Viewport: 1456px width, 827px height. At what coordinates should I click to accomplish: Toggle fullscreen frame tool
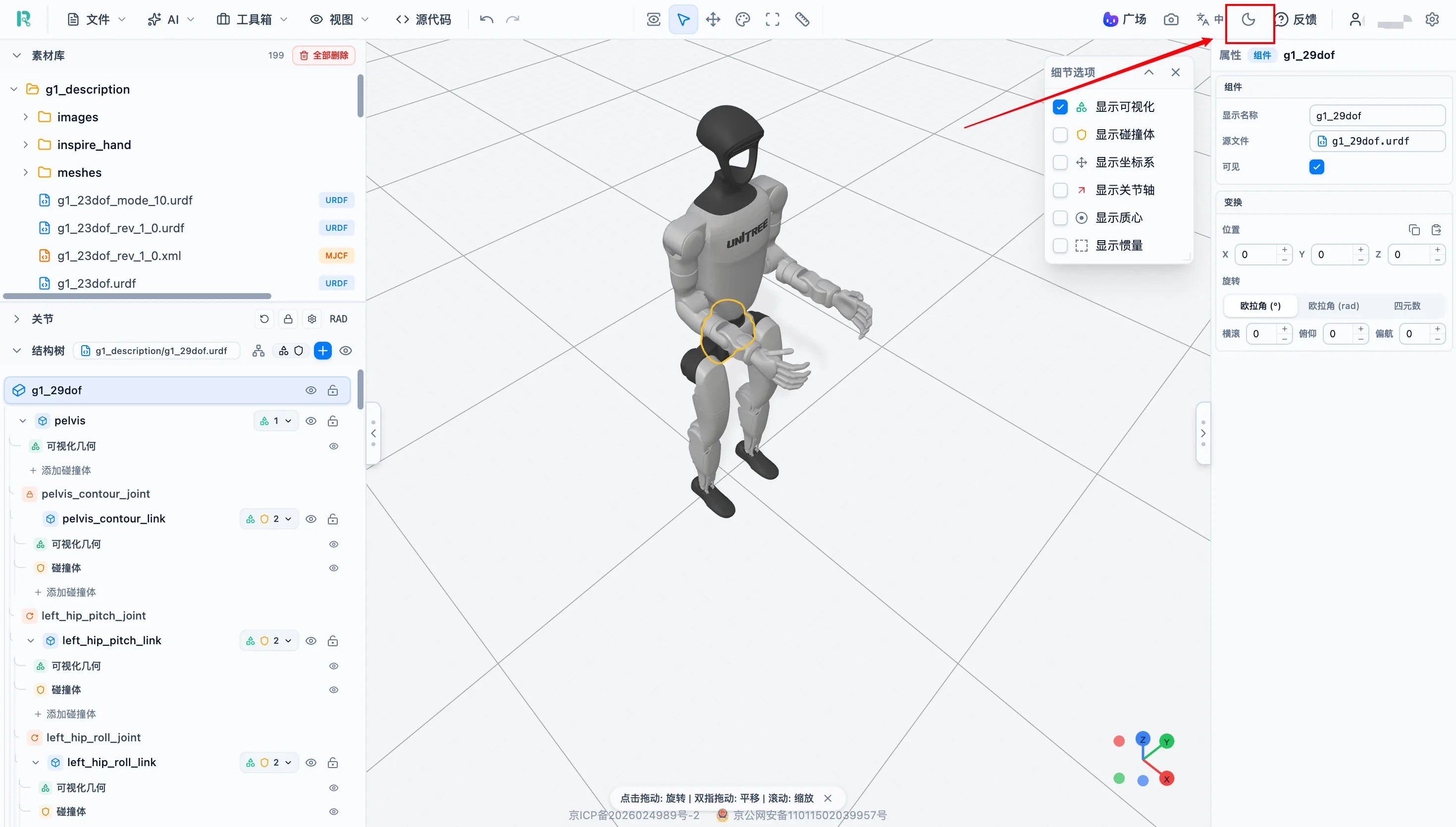coord(772,19)
